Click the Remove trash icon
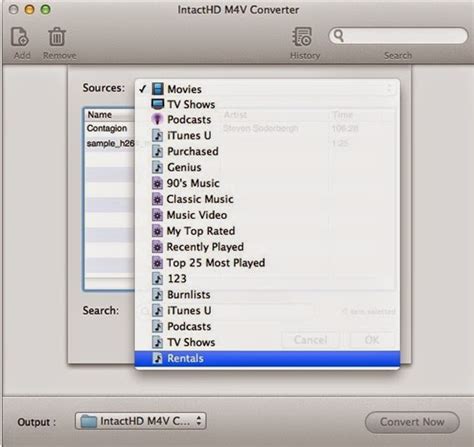474x447 pixels. point(57,37)
